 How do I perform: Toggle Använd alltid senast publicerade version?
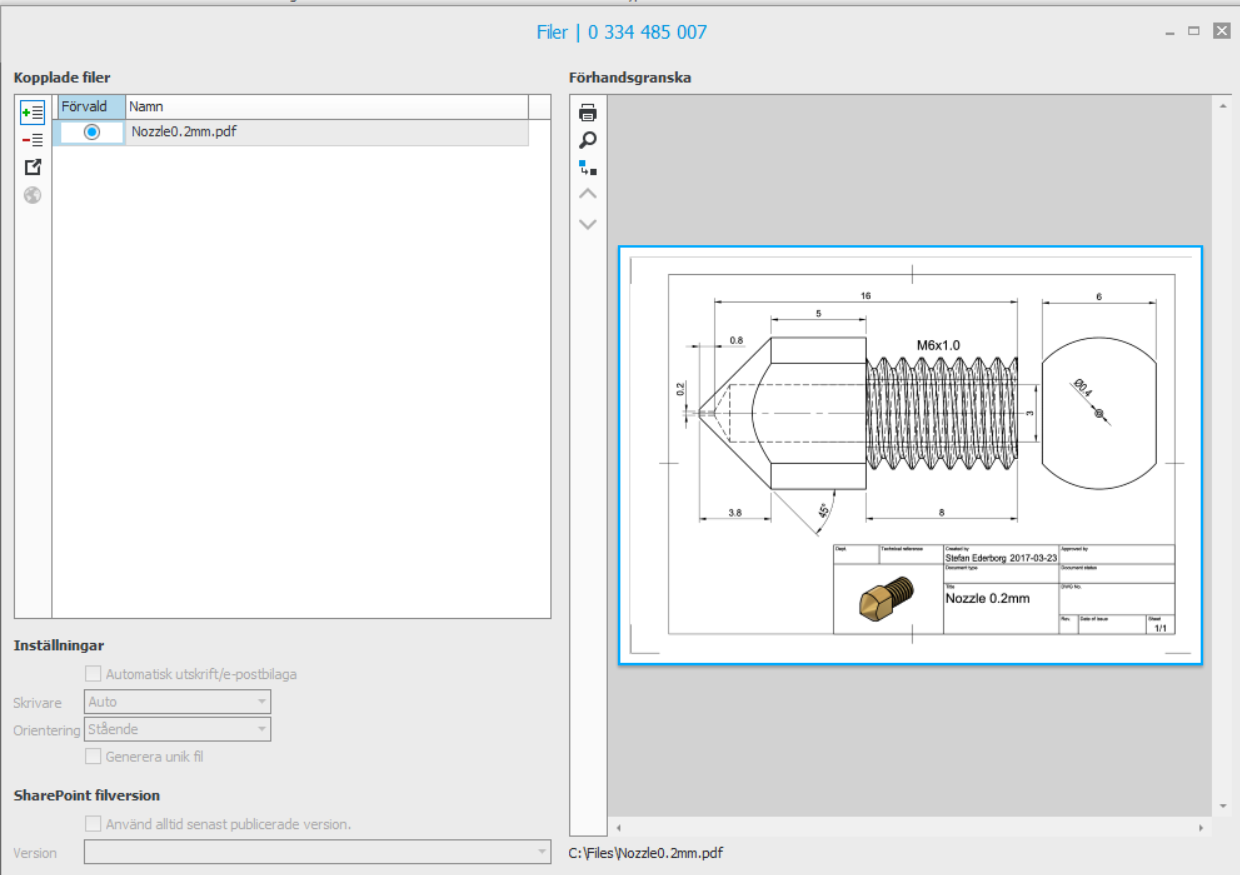click(94, 824)
